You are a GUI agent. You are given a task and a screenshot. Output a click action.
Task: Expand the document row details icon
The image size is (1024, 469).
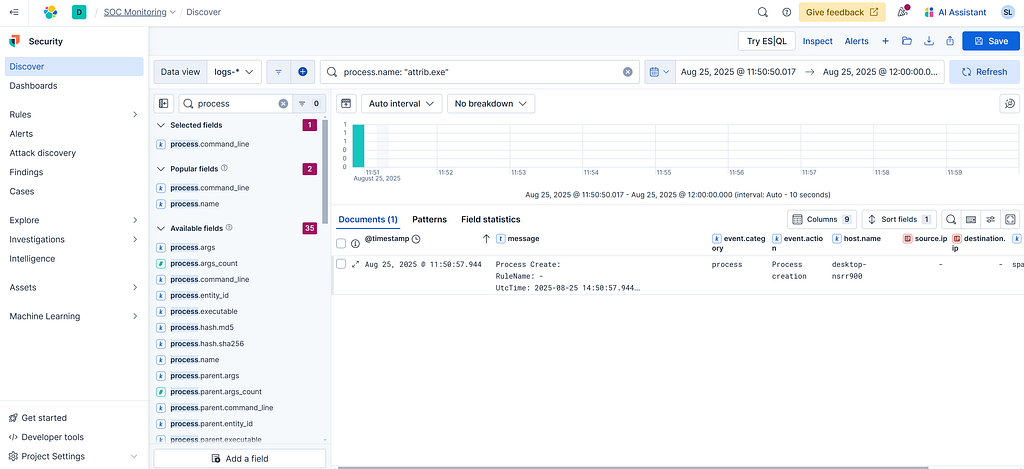tap(355, 265)
